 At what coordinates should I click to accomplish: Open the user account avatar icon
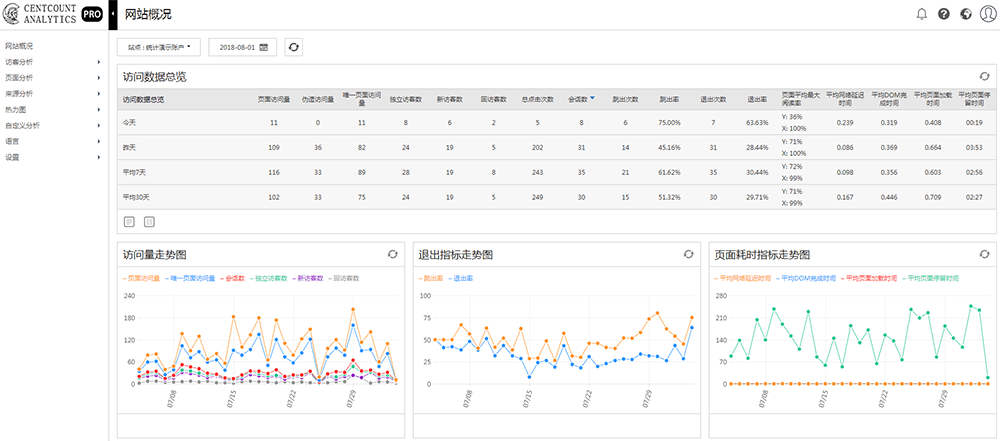[x=987, y=14]
